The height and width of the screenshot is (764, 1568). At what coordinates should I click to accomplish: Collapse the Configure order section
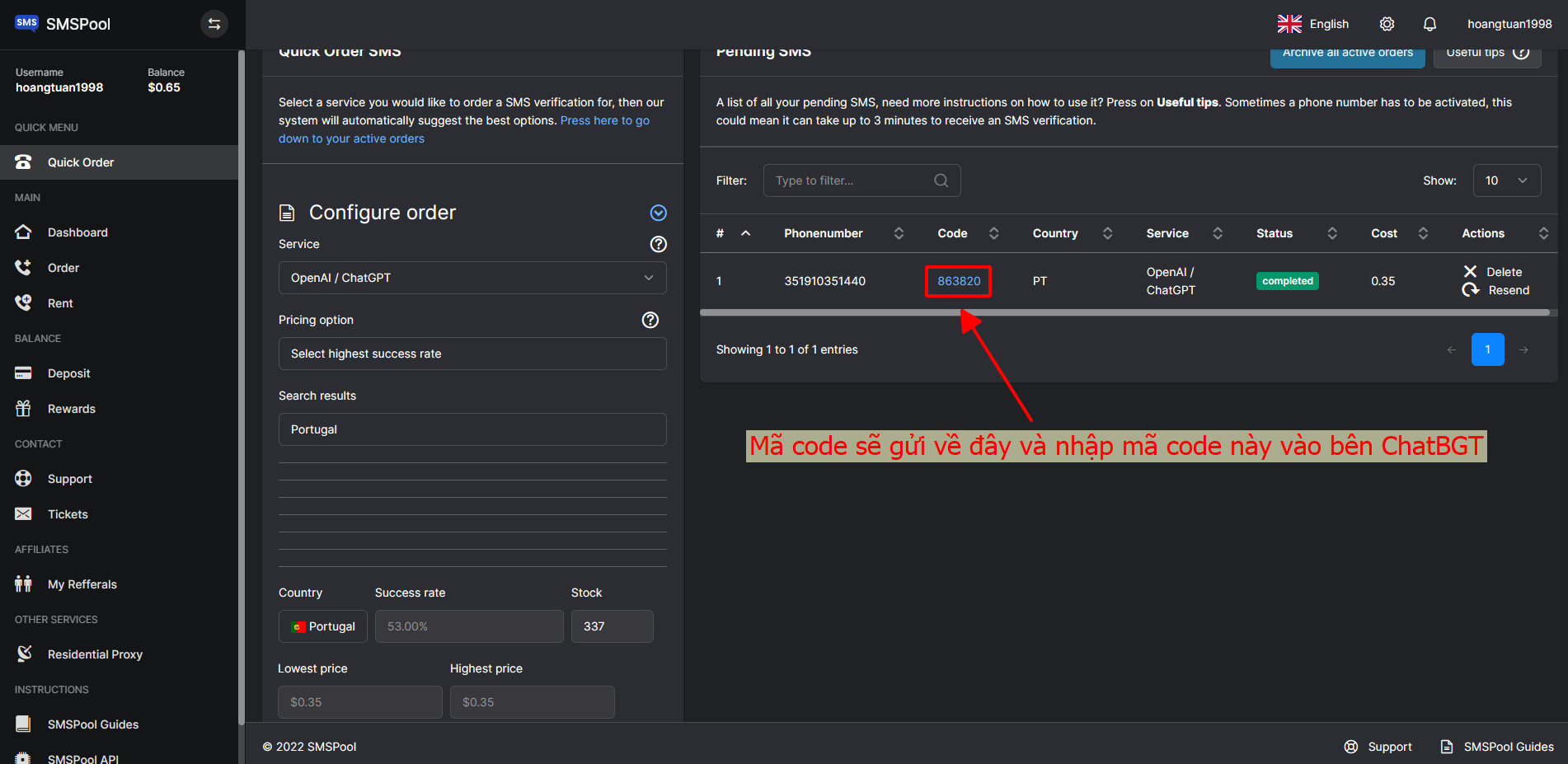tap(658, 213)
